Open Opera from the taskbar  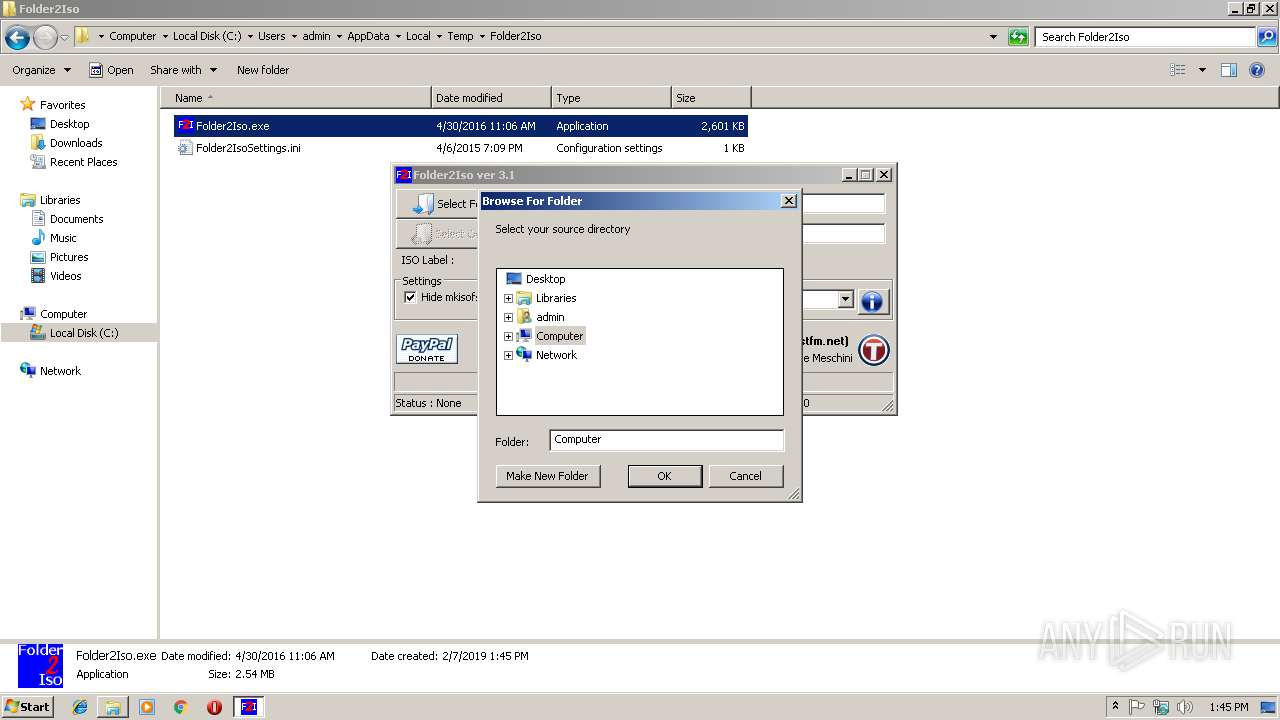click(214, 707)
